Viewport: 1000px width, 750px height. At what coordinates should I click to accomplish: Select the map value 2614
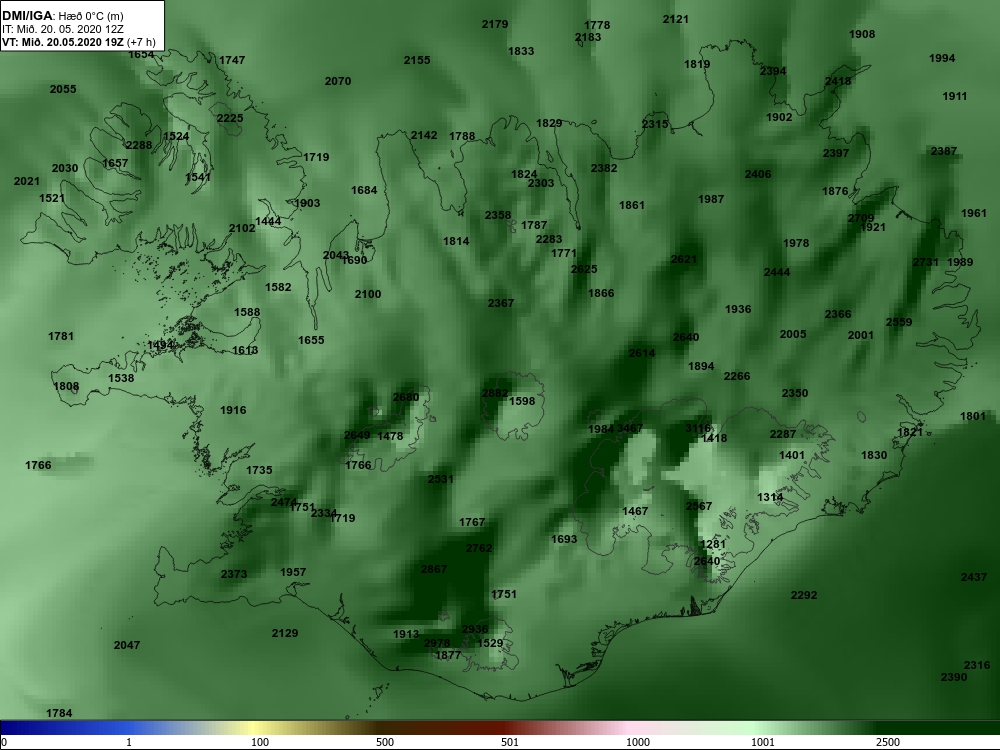[x=641, y=353]
